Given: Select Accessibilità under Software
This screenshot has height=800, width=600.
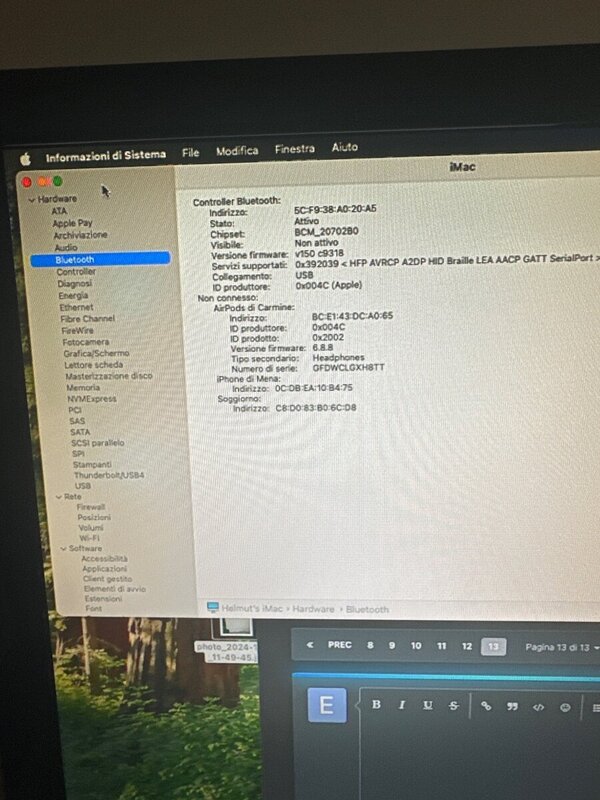Looking at the screenshot, I should (105, 559).
